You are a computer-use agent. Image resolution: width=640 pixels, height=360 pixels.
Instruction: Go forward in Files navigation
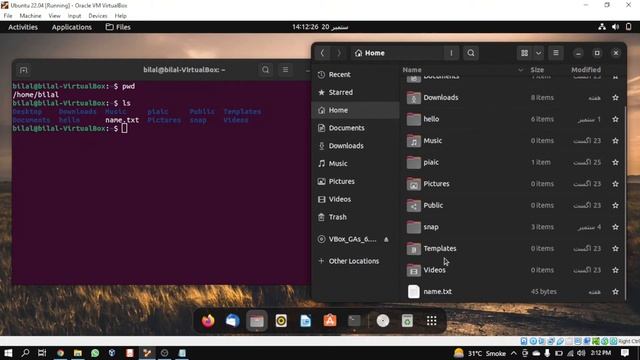[339, 53]
